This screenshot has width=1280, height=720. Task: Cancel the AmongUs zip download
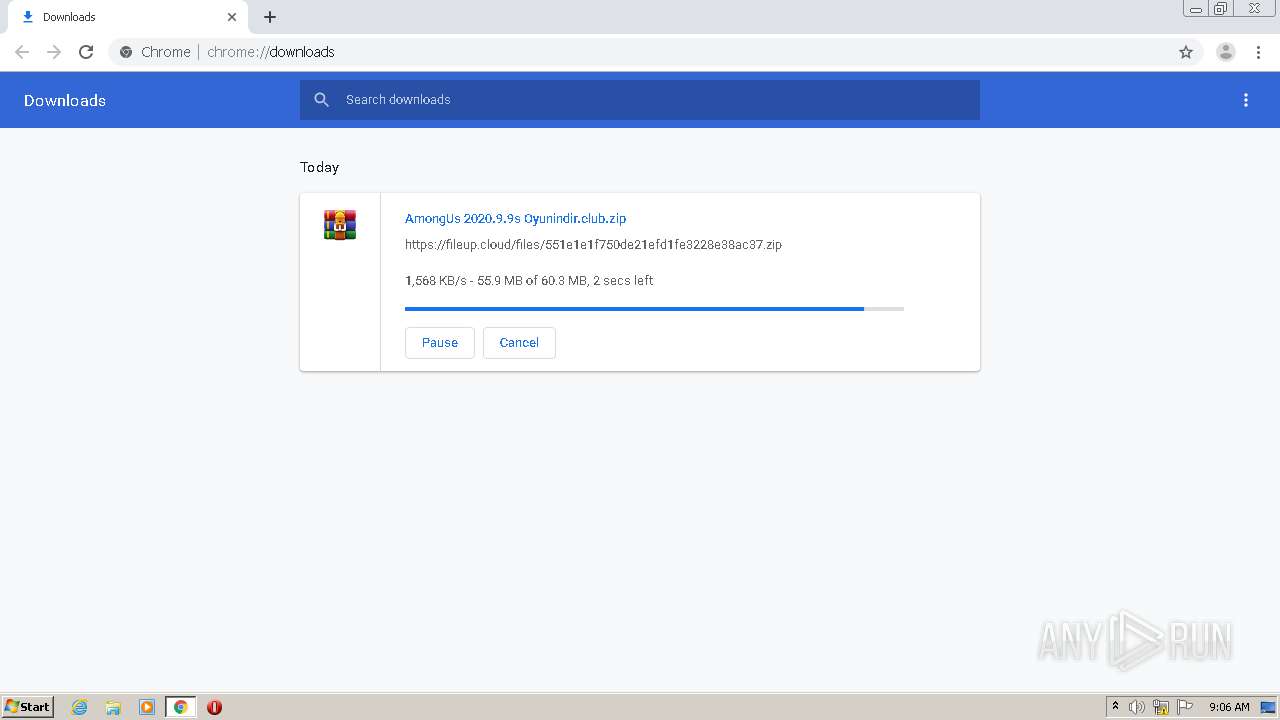tap(519, 342)
